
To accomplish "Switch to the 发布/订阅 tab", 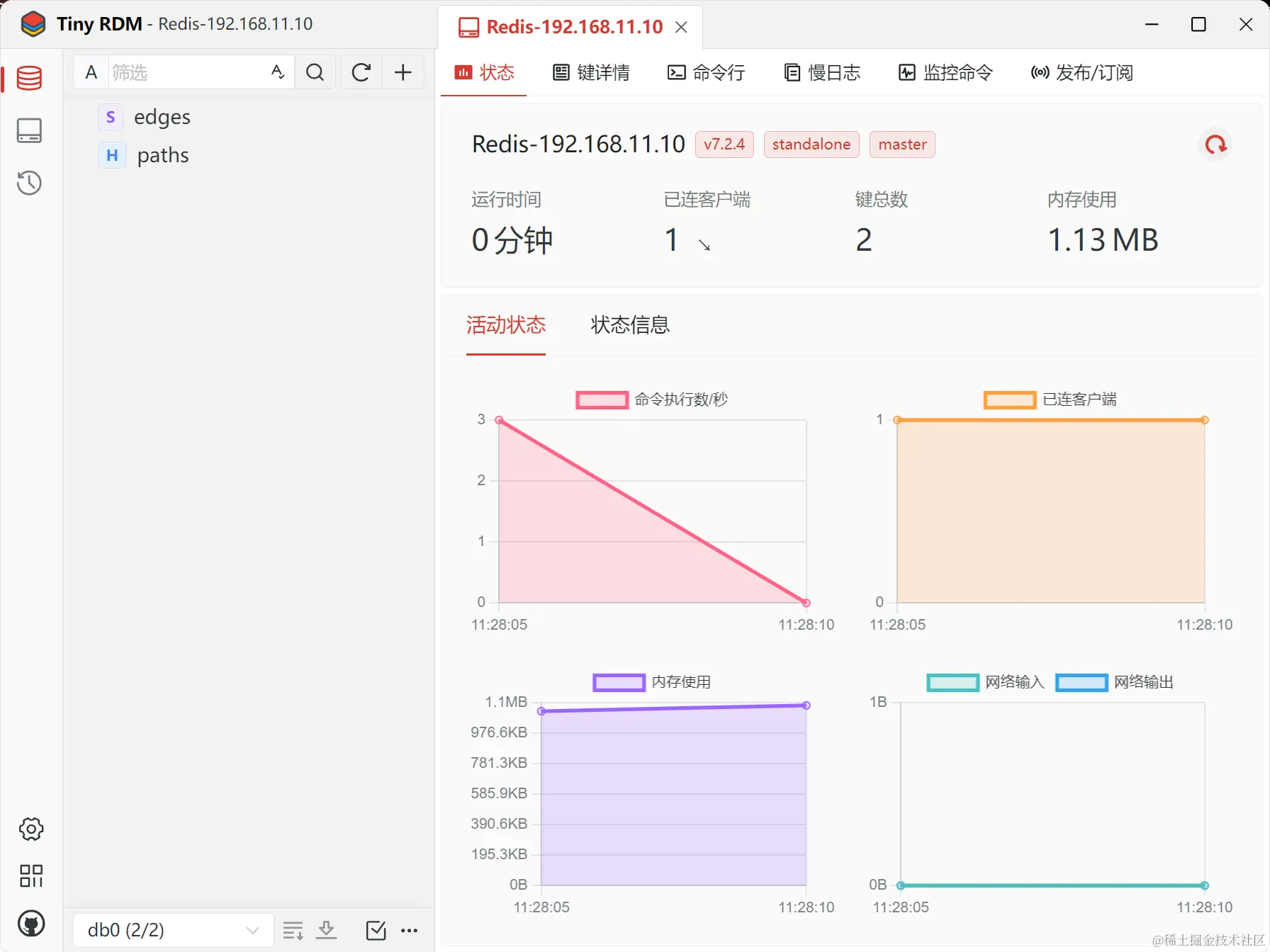I will (1081, 72).
